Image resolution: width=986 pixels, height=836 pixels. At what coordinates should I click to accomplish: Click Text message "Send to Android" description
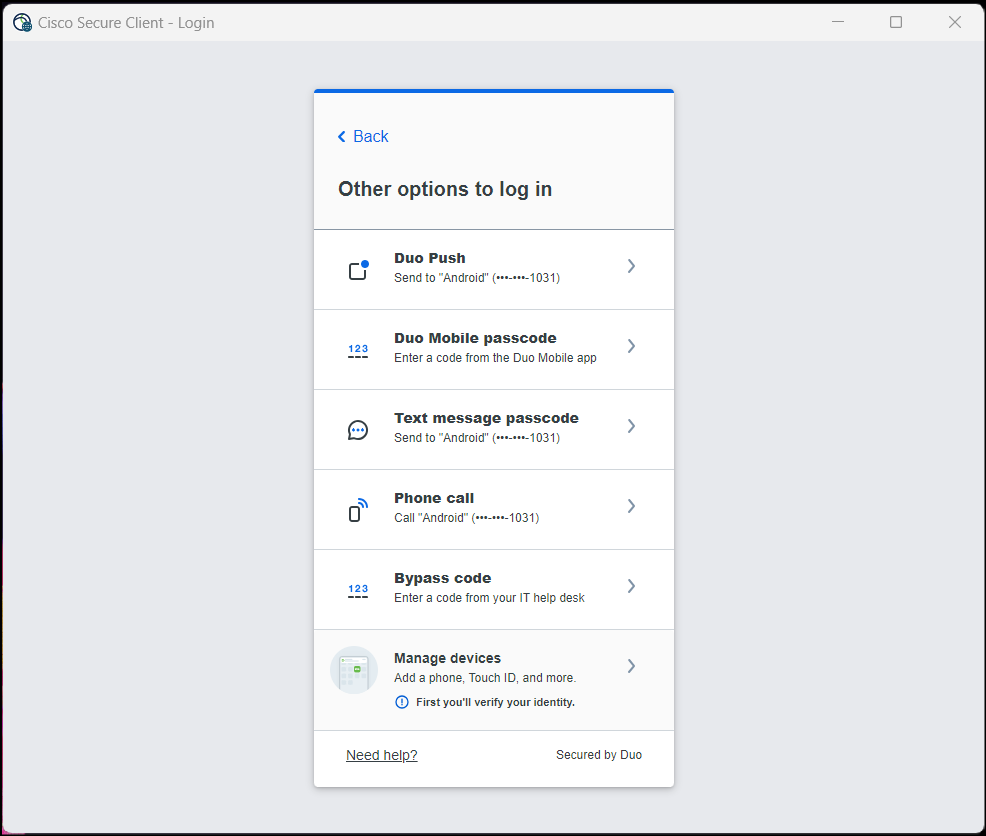pyautogui.click(x=477, y=437)
